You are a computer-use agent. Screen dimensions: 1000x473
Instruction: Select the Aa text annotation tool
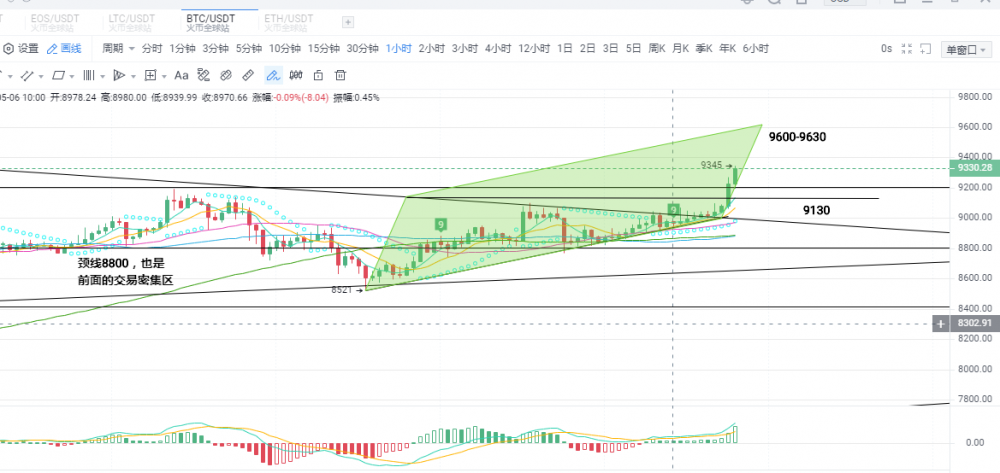(x=181, y=75)
